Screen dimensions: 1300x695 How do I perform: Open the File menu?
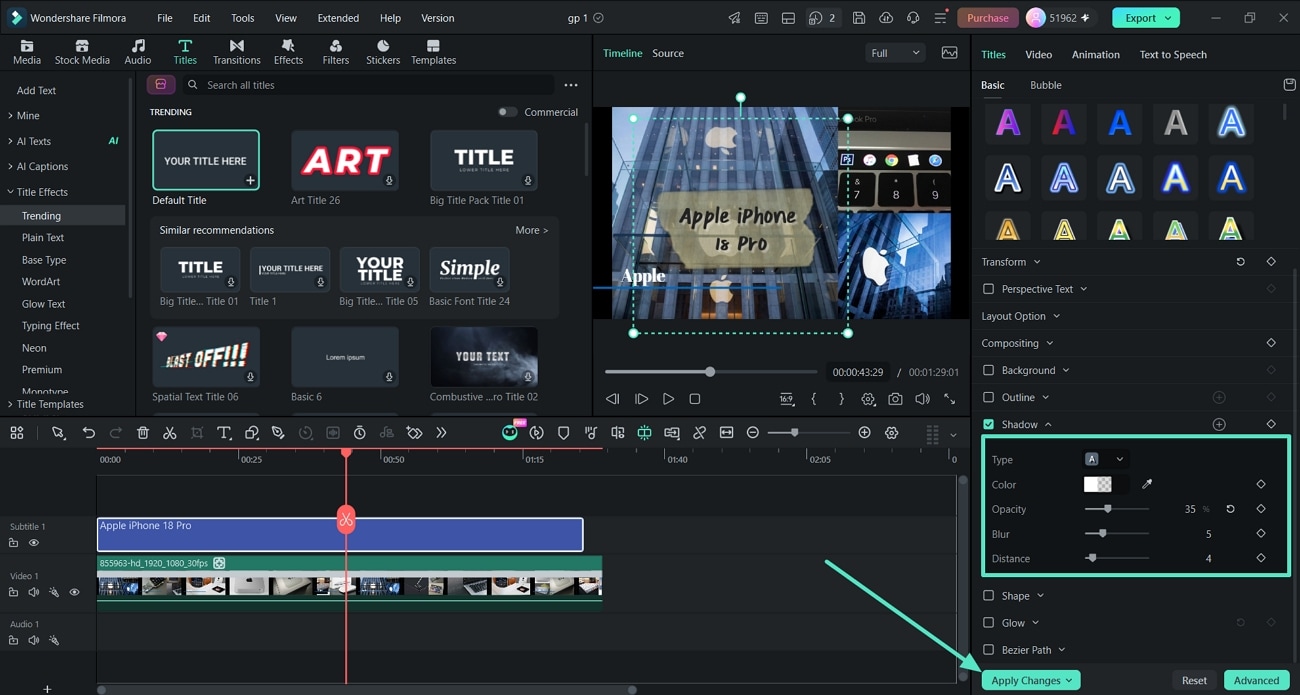pos(164,18)
